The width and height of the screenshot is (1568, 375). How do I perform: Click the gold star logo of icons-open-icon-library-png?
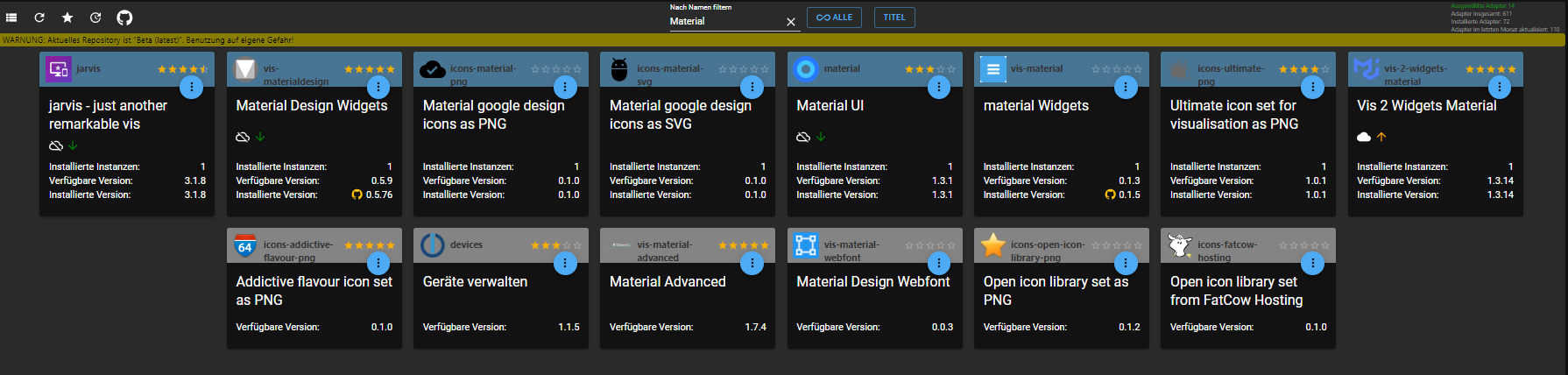[993, 245]
